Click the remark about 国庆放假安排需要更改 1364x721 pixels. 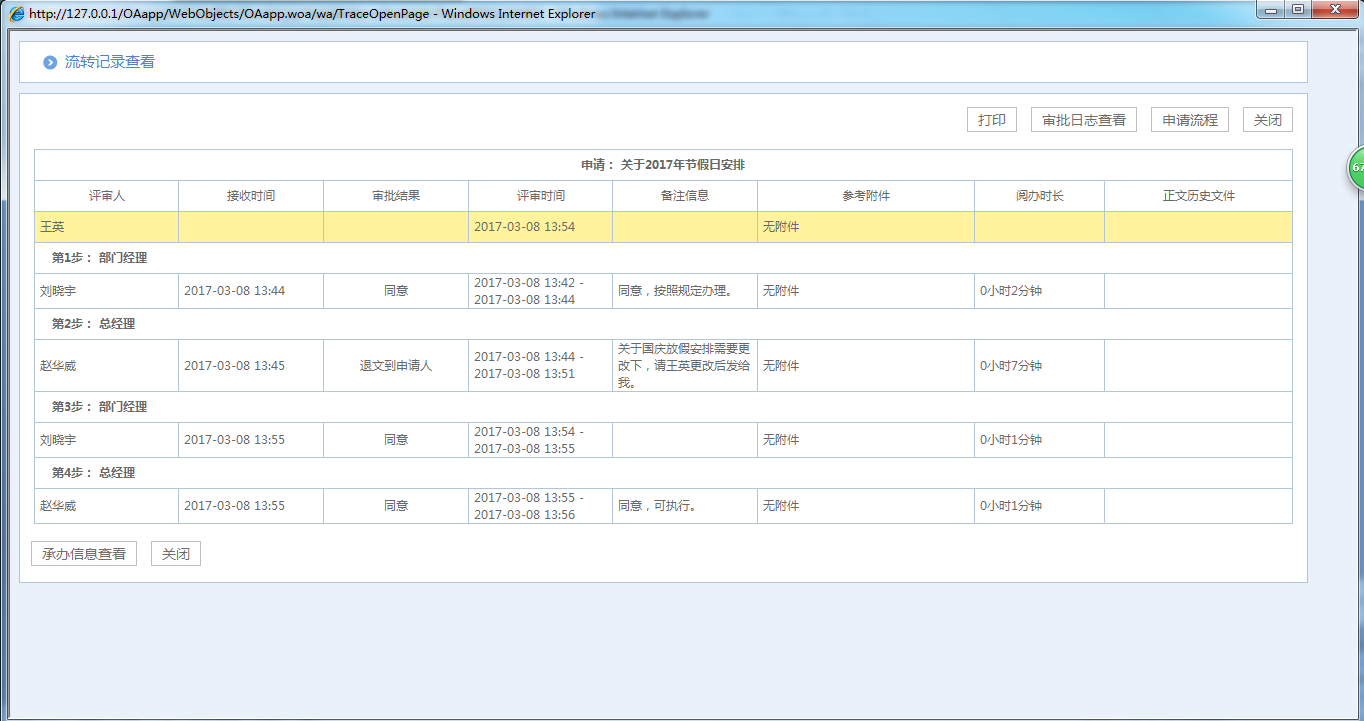(x=684, y=366)
